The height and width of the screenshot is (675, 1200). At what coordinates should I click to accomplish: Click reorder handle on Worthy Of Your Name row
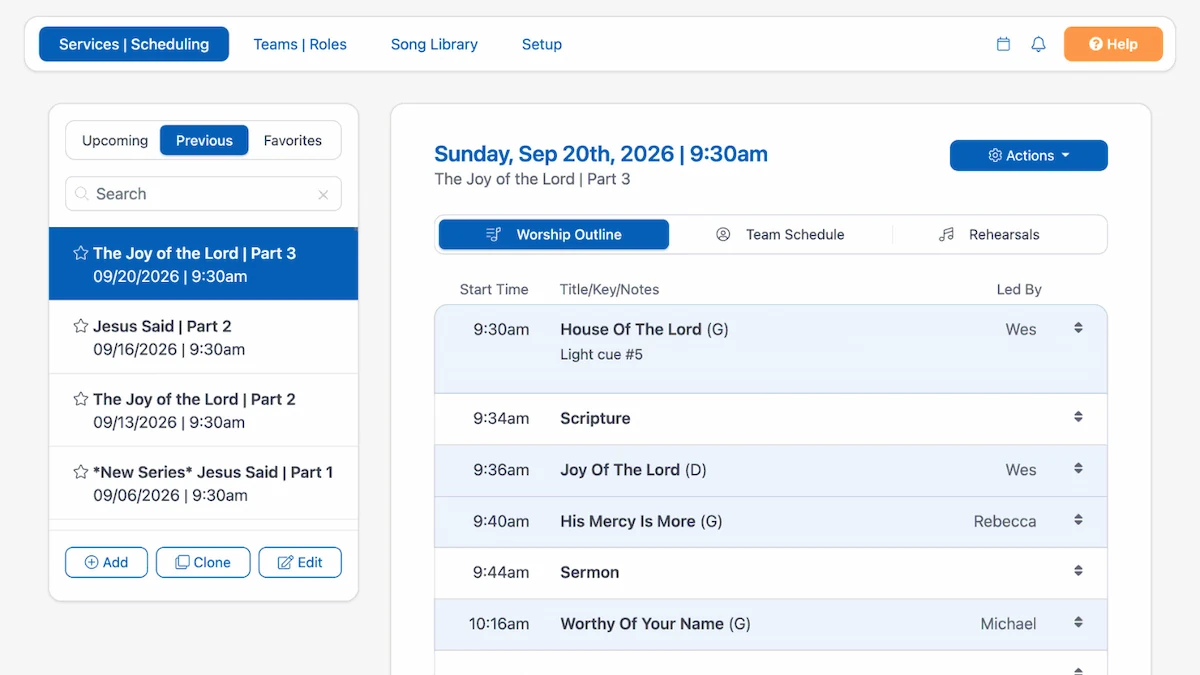click(1078, 622)
